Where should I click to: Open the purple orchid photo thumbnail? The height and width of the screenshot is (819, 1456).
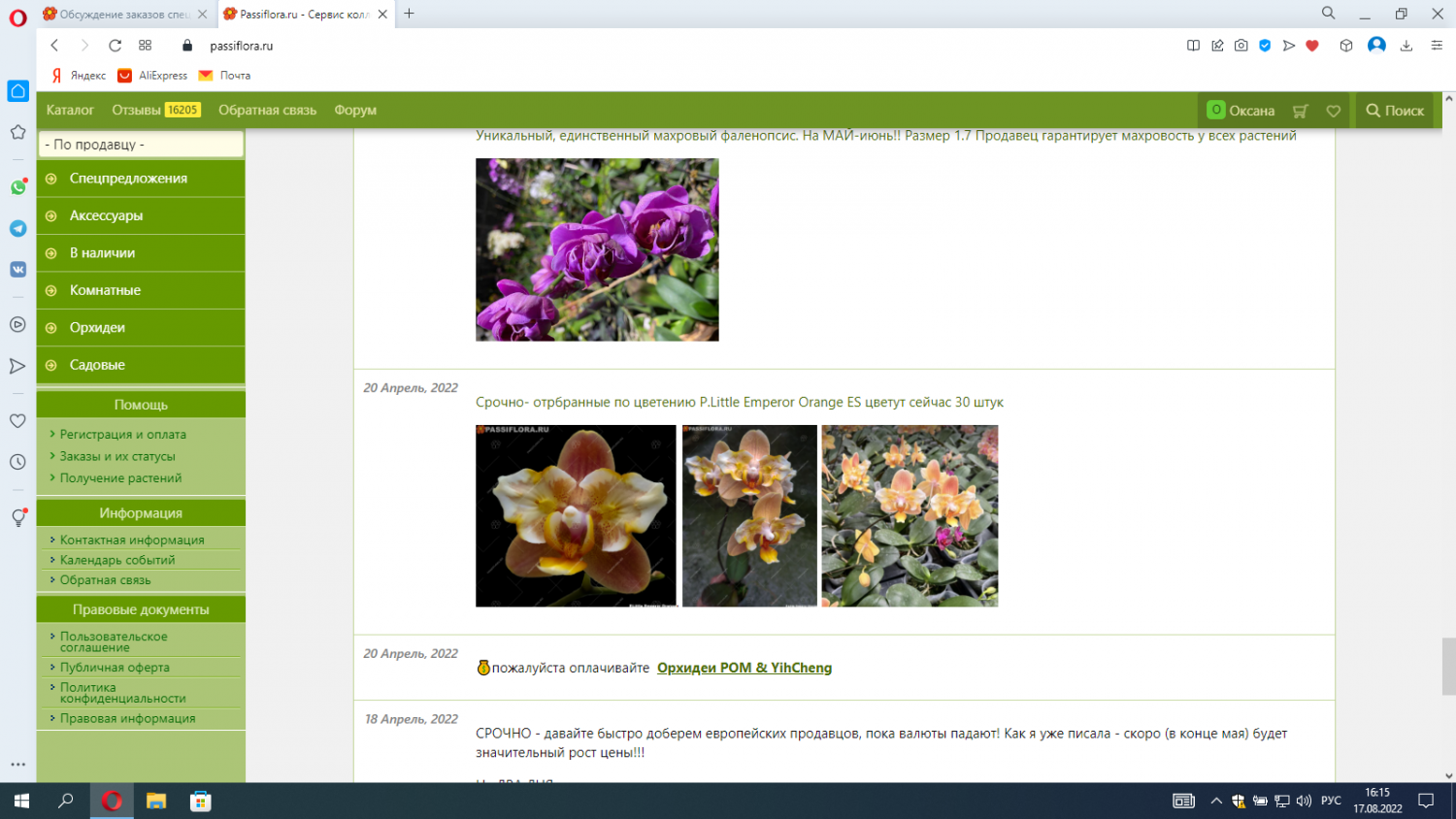597,249
